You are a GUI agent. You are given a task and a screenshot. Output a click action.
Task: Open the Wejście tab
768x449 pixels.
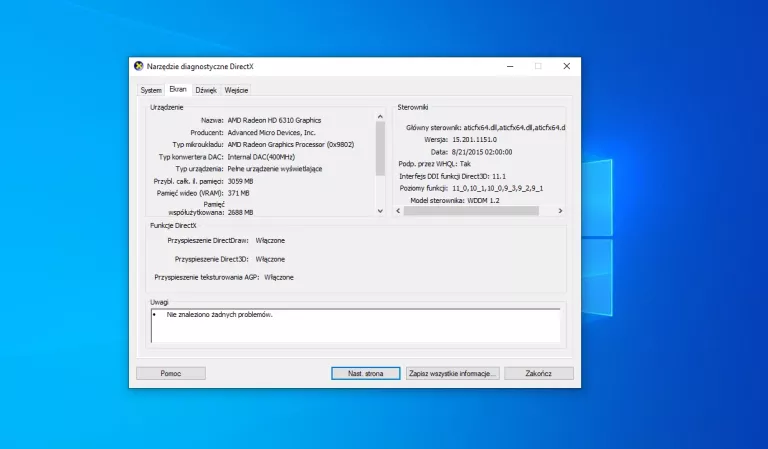pos(236,90)
